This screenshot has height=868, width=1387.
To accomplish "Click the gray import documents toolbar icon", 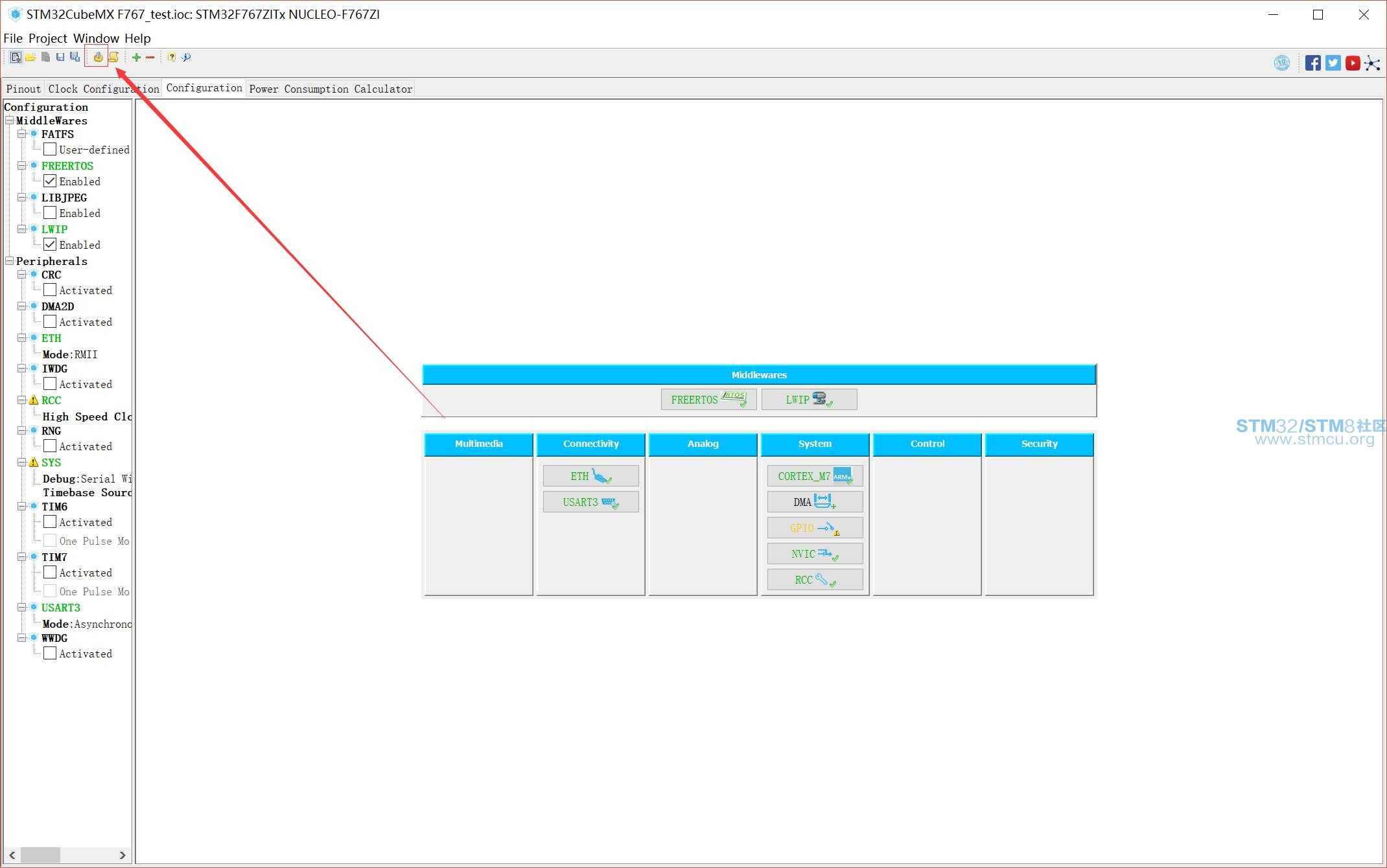I will pyautogui.click(x=45, y=57).
